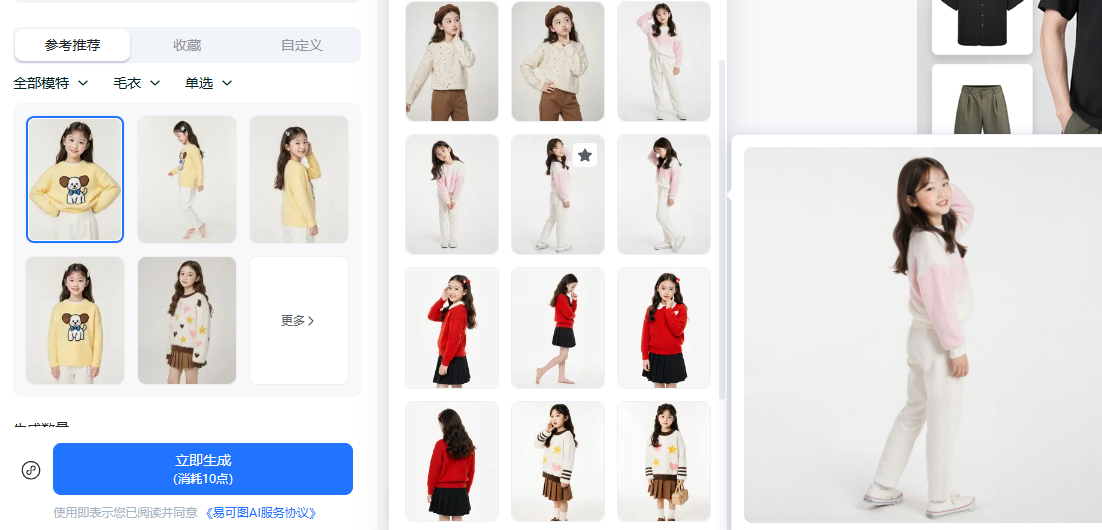Image resolution: width=1102 pixels, height=530 pixels.
Task: Choose star sweater result with striped sleeves and socks
Action: [x=558, y=461]
